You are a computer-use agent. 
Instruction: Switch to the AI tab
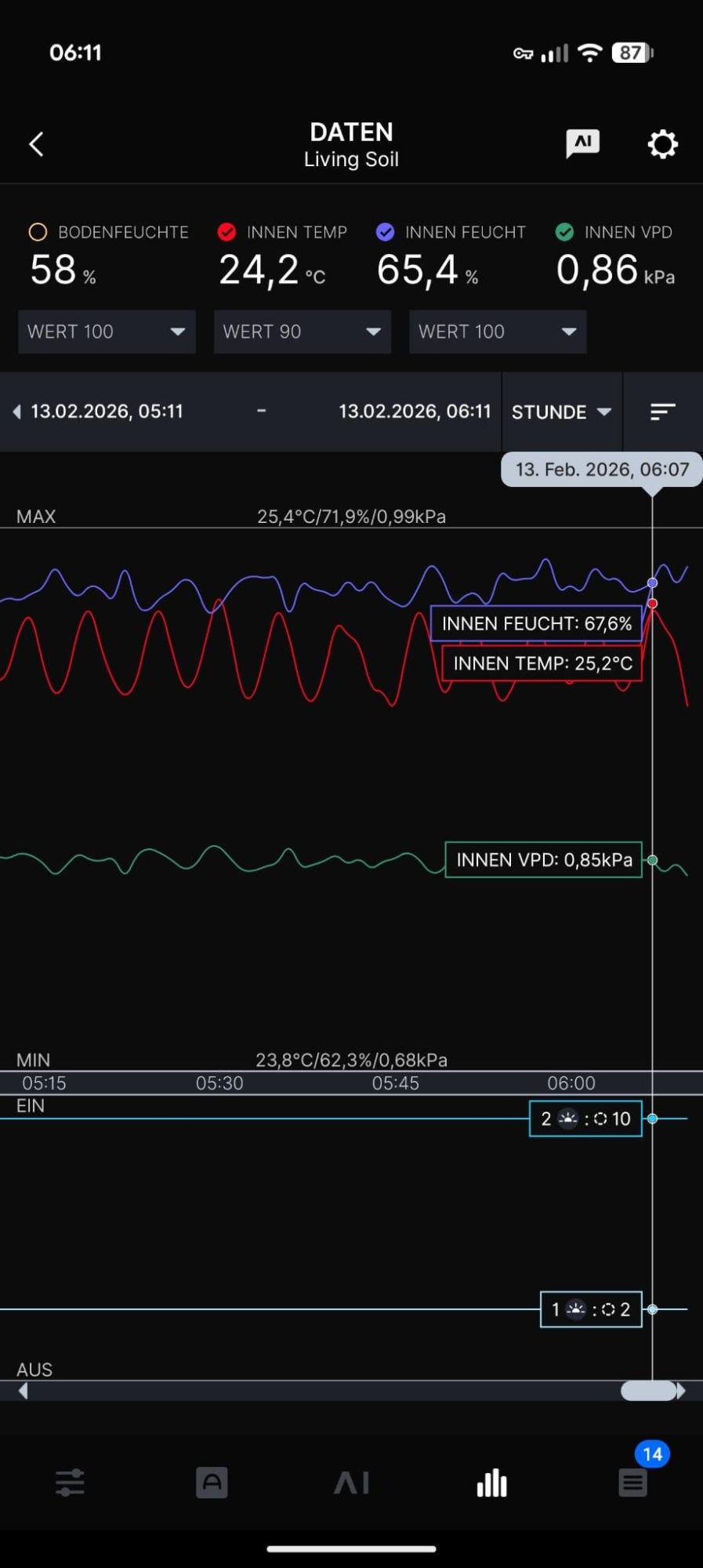(x=352, y=1483)
